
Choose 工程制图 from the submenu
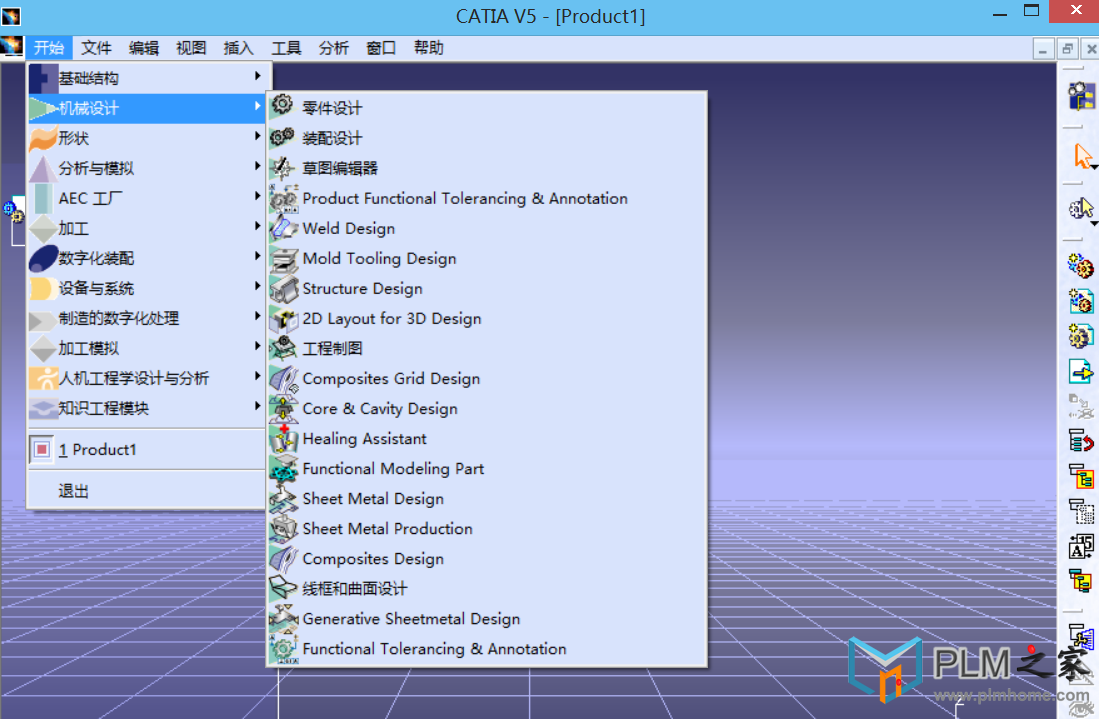coord(487,348)
